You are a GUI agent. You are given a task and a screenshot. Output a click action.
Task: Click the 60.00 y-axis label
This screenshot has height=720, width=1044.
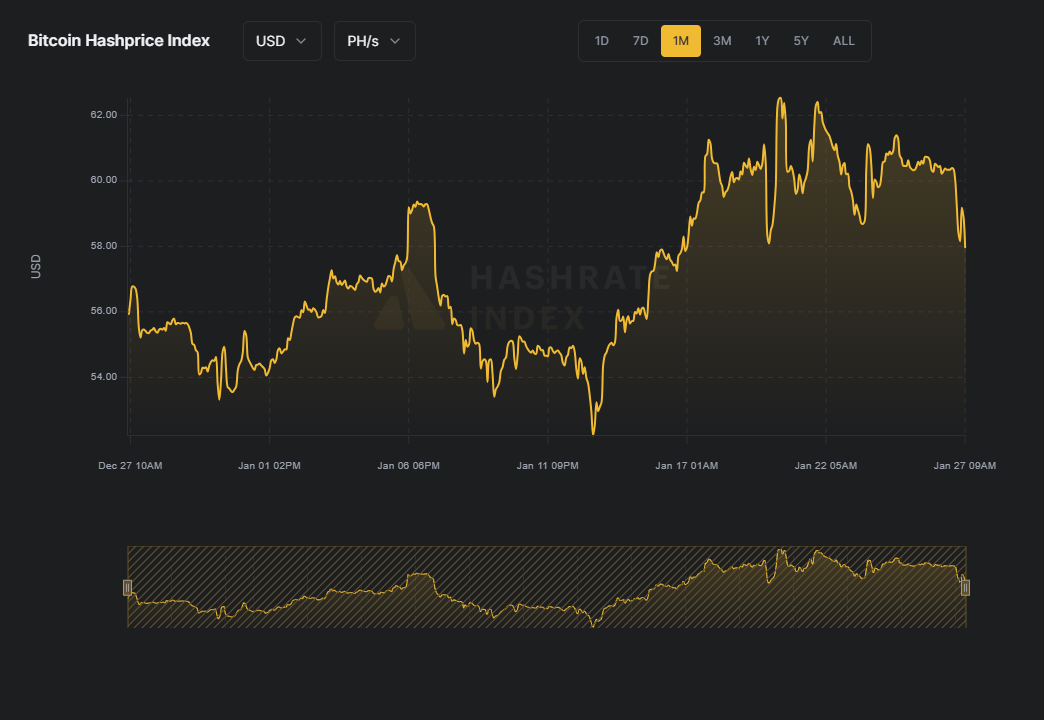pyautogui.click(x=104, y=180)
